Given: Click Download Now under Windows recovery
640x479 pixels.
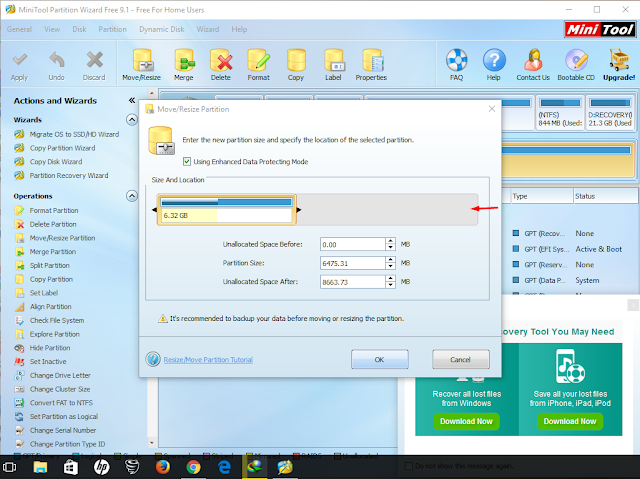Looking at the screenshot, I should (466, 421).
